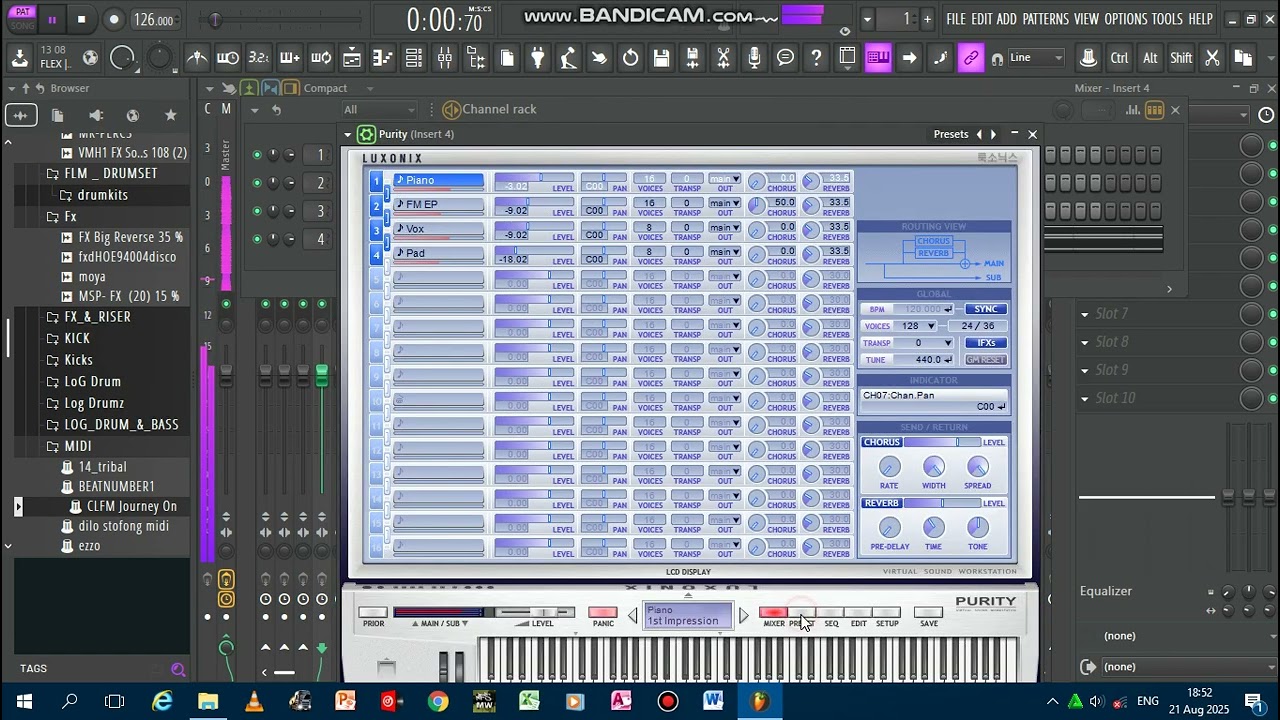The image size is (1280, 720).
Task: Open the Playlist view icon
Action: tap(352, 58)
